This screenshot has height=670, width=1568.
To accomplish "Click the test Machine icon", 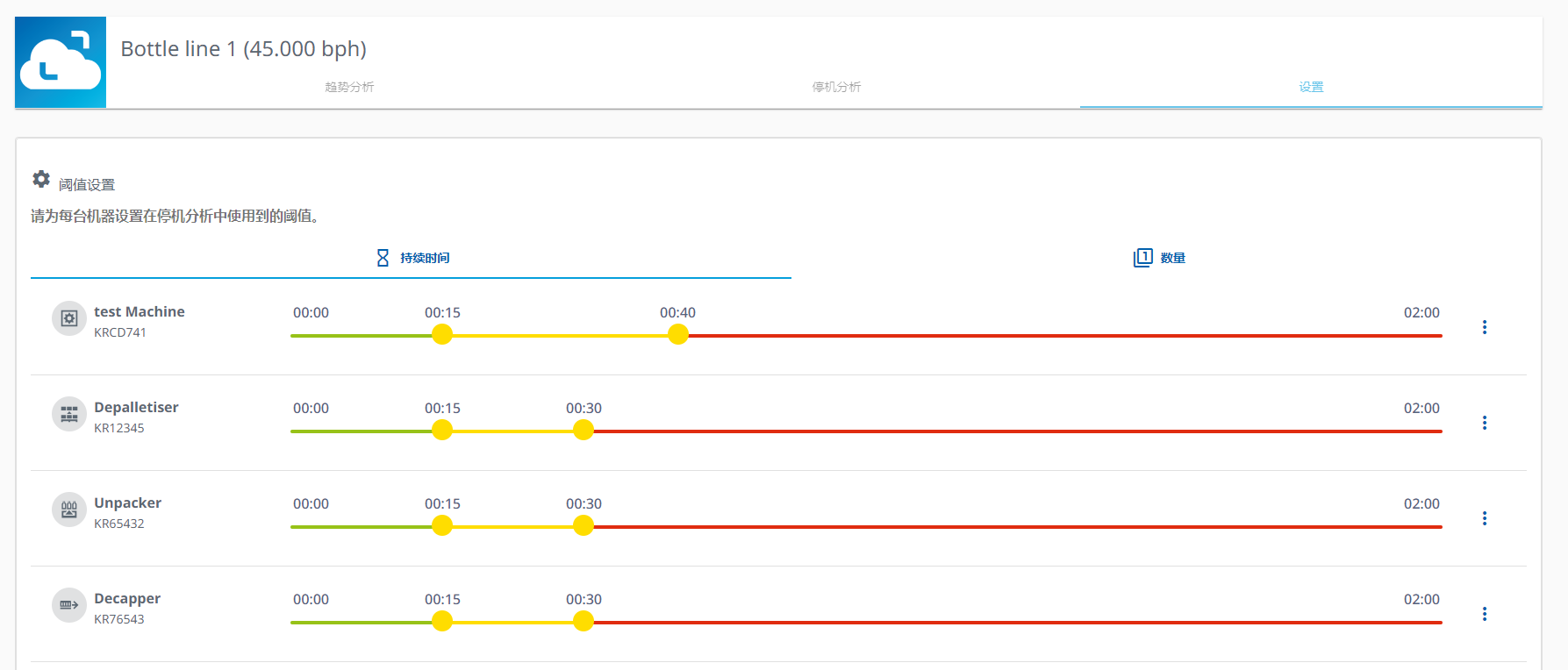I will (x=69, y=318).
